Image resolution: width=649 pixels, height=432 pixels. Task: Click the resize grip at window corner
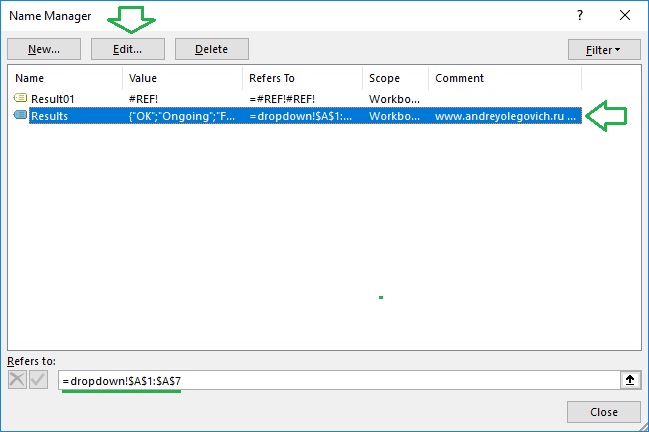[644, 427]
